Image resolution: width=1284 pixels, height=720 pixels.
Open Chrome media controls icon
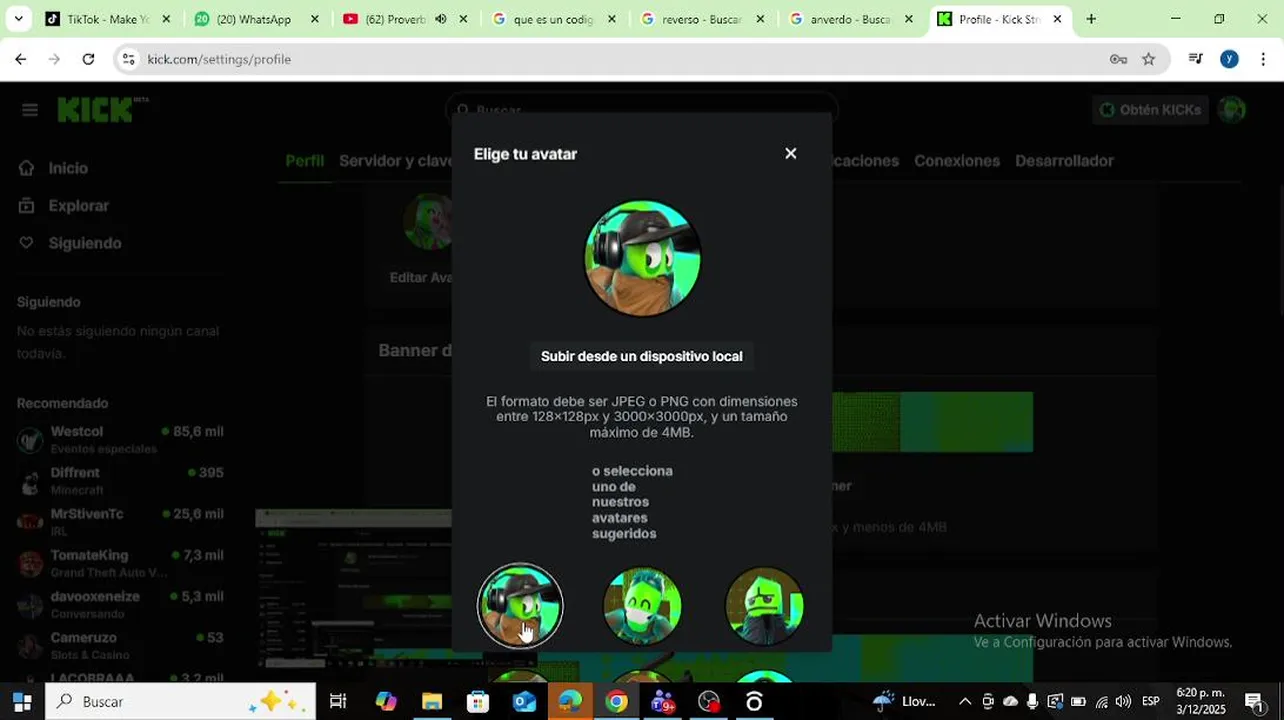click(1195, 59)
